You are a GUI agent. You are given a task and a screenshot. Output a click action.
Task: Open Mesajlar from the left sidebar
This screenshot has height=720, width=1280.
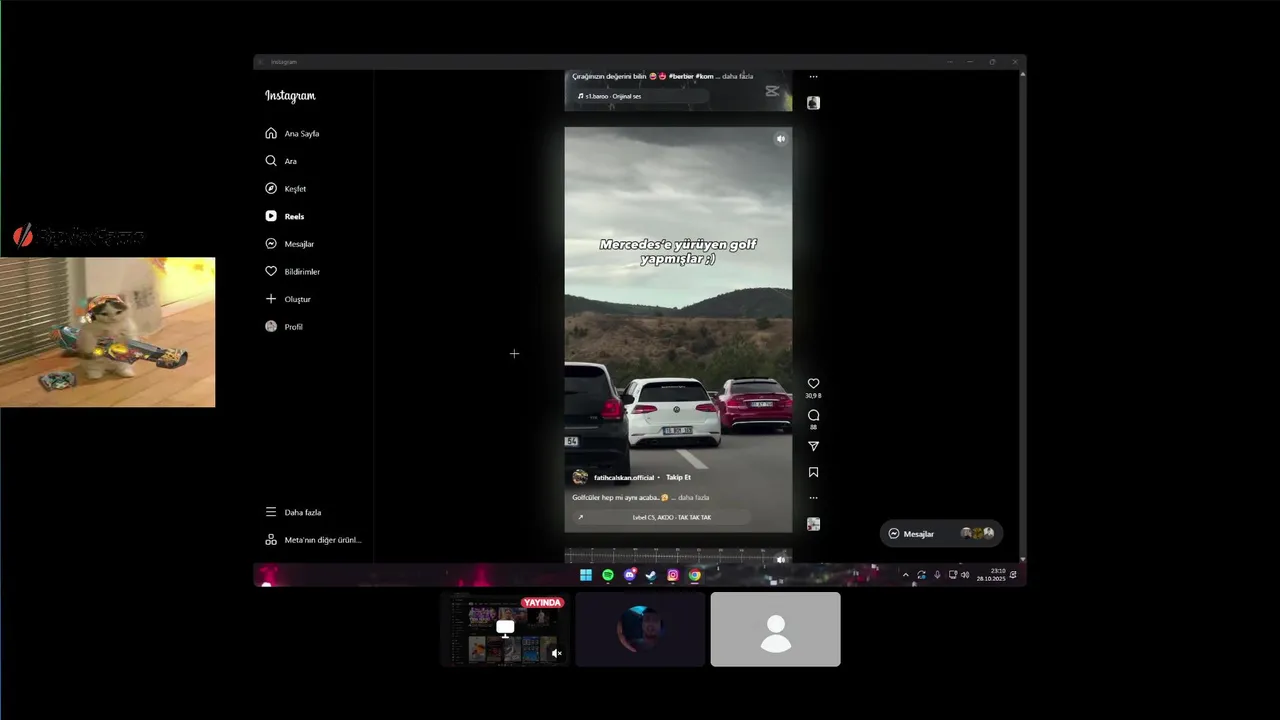(x=290, y=244)
